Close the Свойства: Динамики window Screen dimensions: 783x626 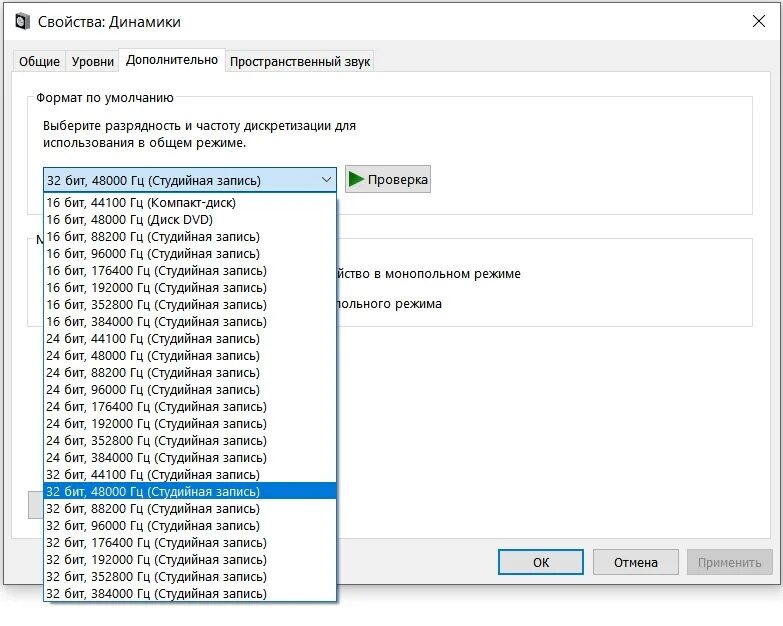pos(759,21)
